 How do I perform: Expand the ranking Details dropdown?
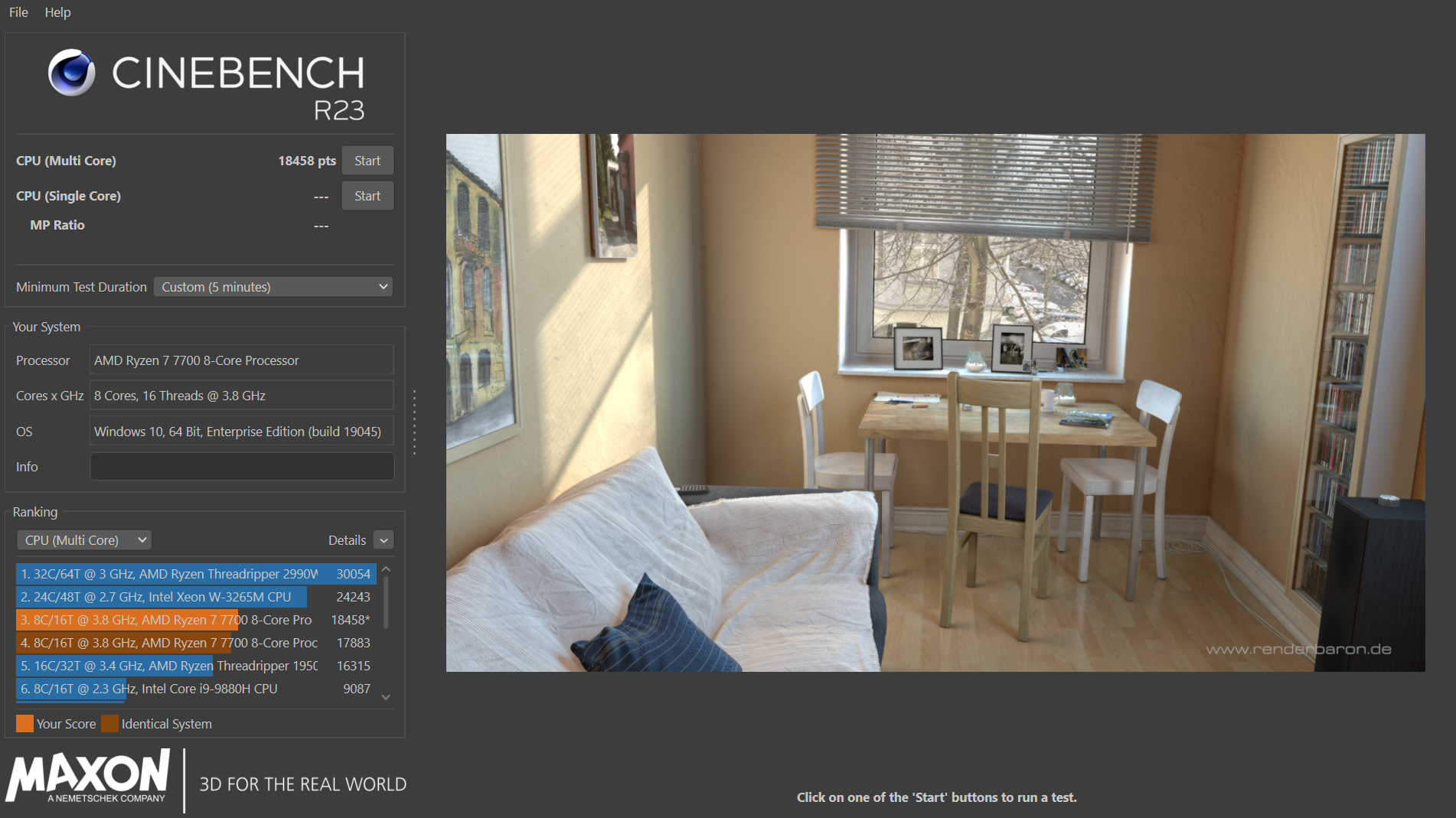tap(384, 540)
